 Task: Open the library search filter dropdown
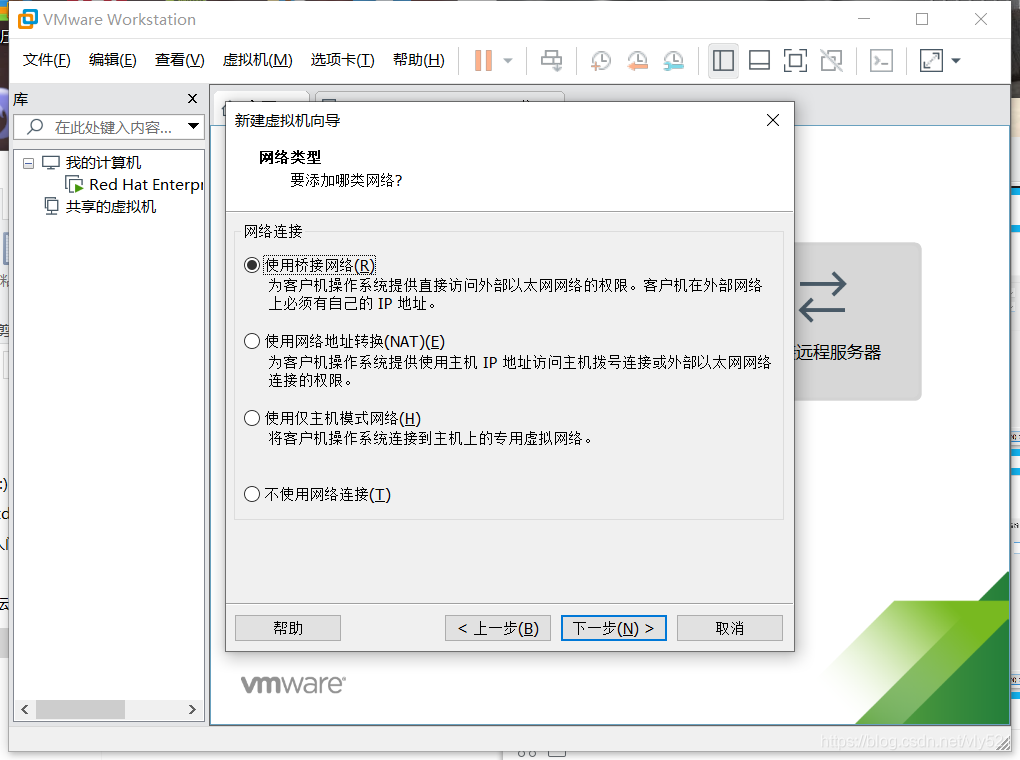coord(193,126)
